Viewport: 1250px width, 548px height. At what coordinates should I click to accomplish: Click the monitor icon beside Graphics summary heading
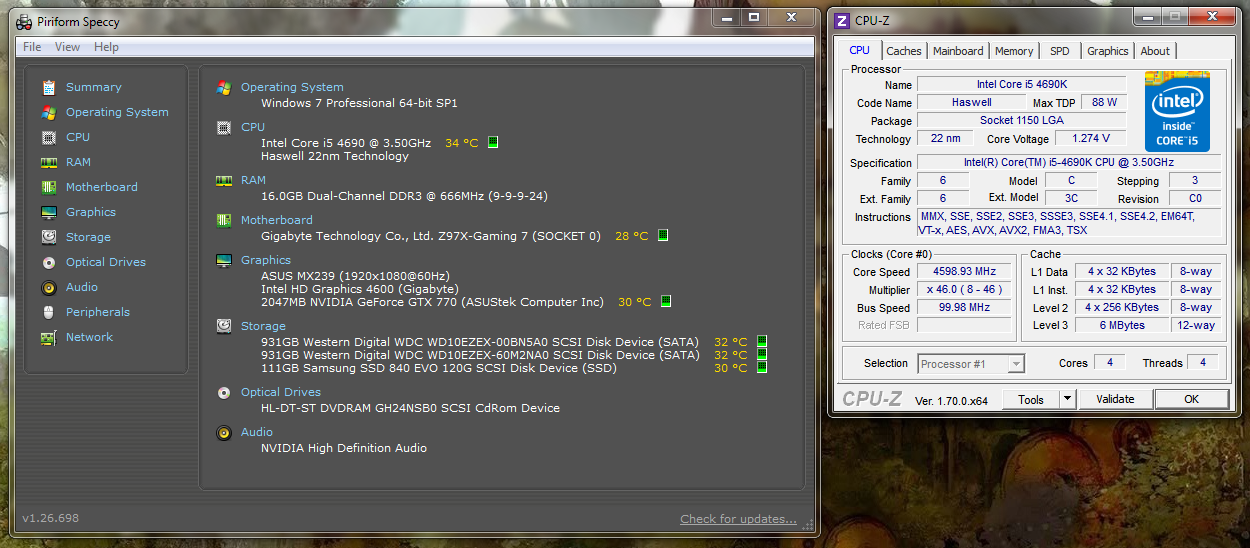(x=224, y=260)
